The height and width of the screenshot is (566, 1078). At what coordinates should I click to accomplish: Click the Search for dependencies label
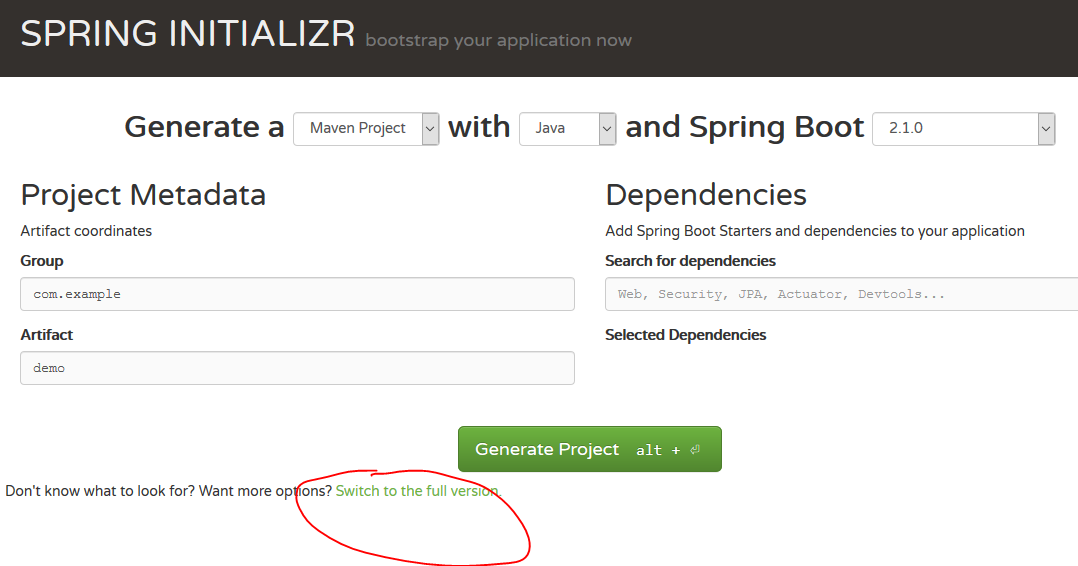coord(690,261)
